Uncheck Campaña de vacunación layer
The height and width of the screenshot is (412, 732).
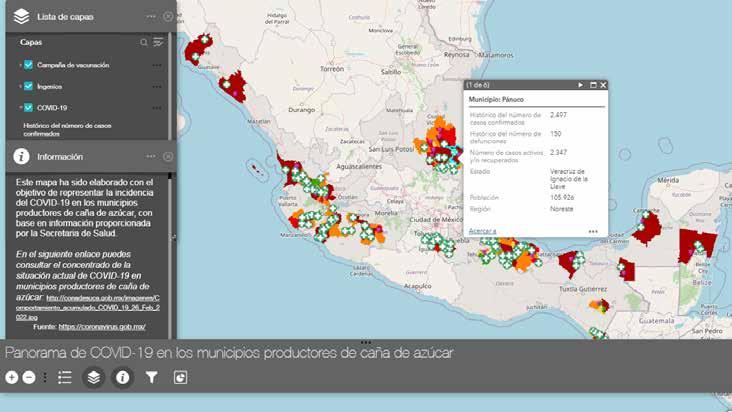pyautogui.click(x=28, y=65)
